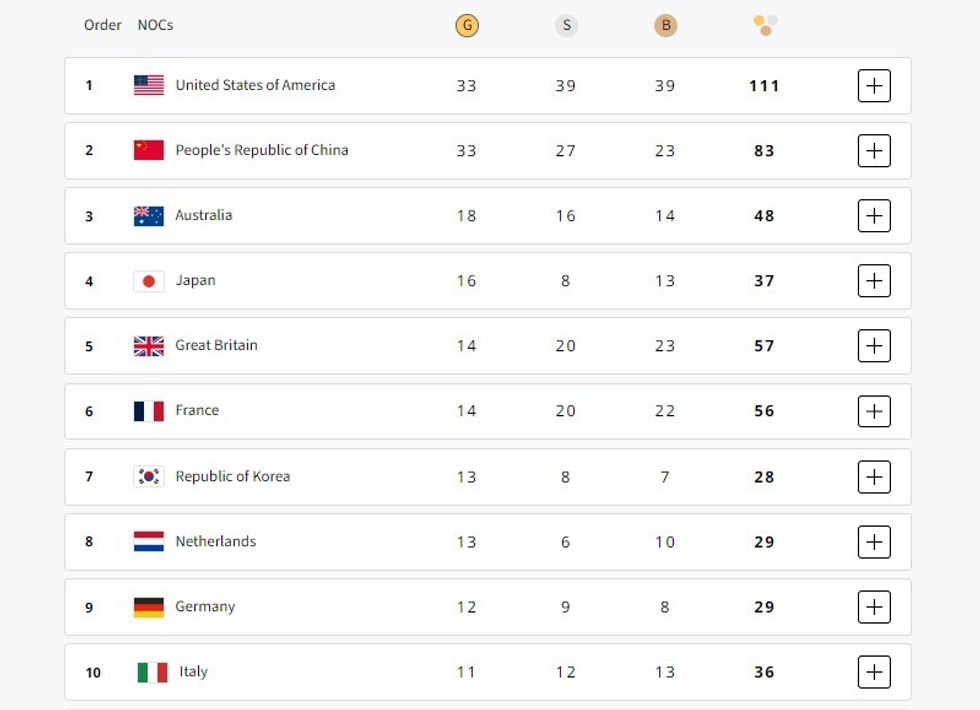
Task: Open the Netherlands country name link
Action: 216,541
